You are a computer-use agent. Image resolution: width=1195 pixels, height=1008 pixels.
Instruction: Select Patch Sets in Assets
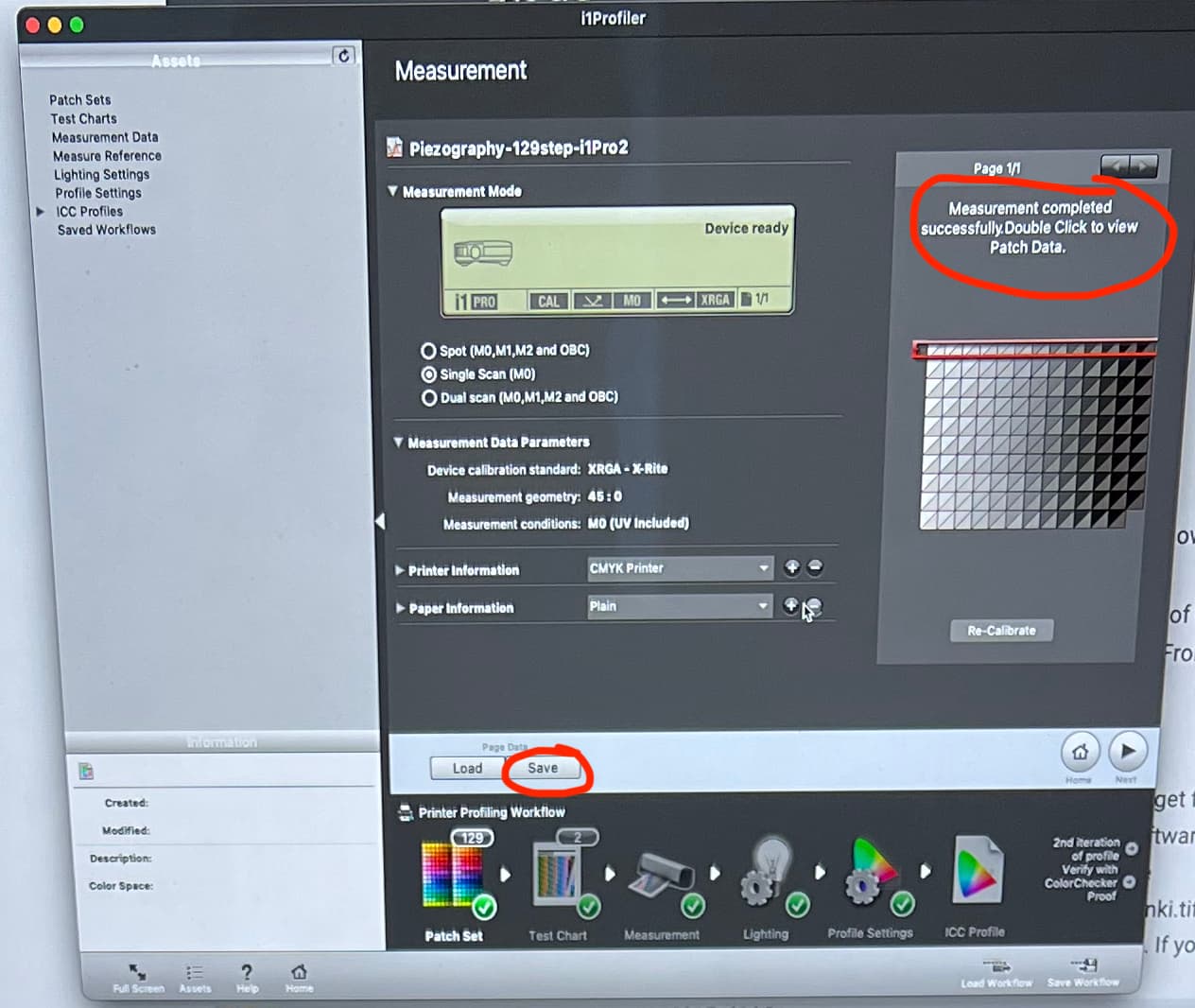pyautogui.click(x=80, y=99)
